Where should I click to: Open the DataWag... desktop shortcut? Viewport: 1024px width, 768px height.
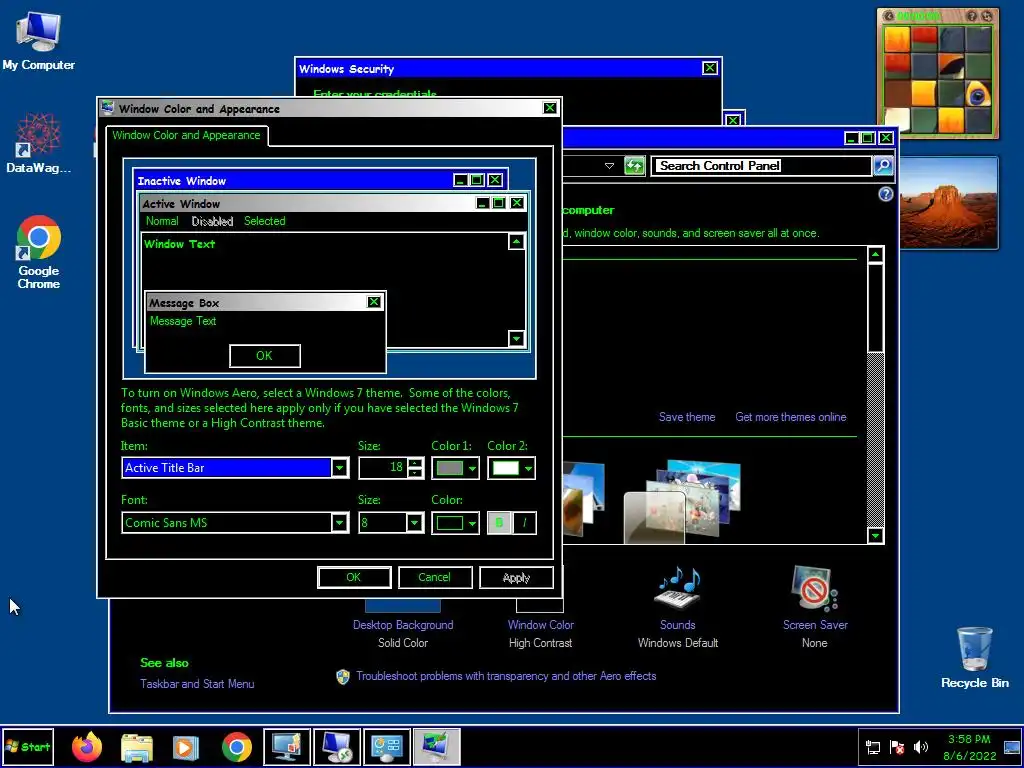point(39,143)
